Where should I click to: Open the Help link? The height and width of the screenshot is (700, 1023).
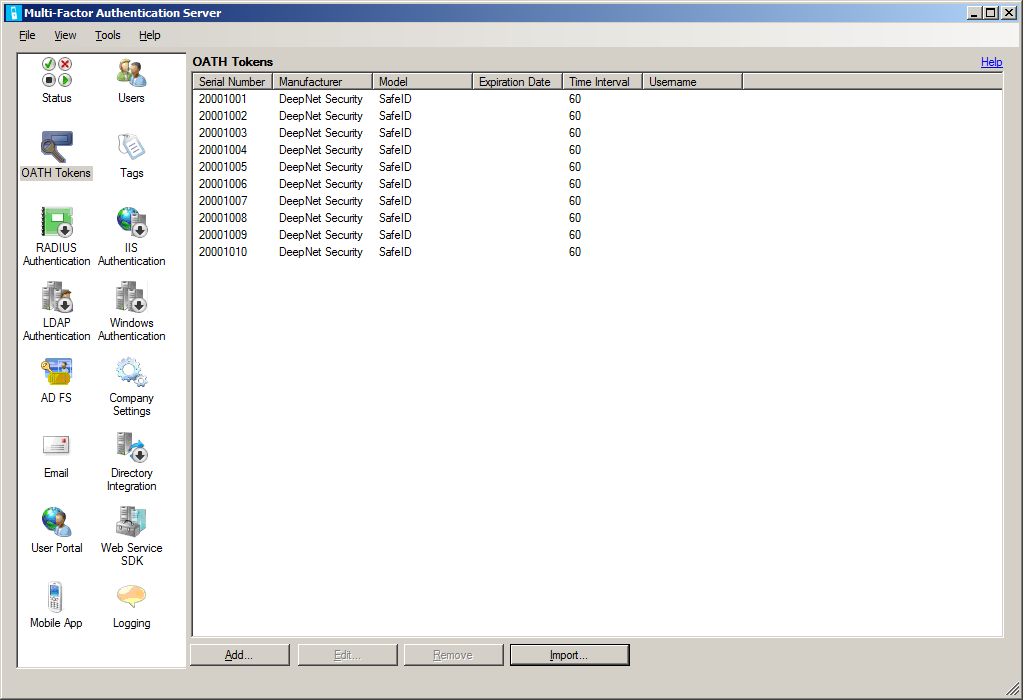click(x=991, y=62)
